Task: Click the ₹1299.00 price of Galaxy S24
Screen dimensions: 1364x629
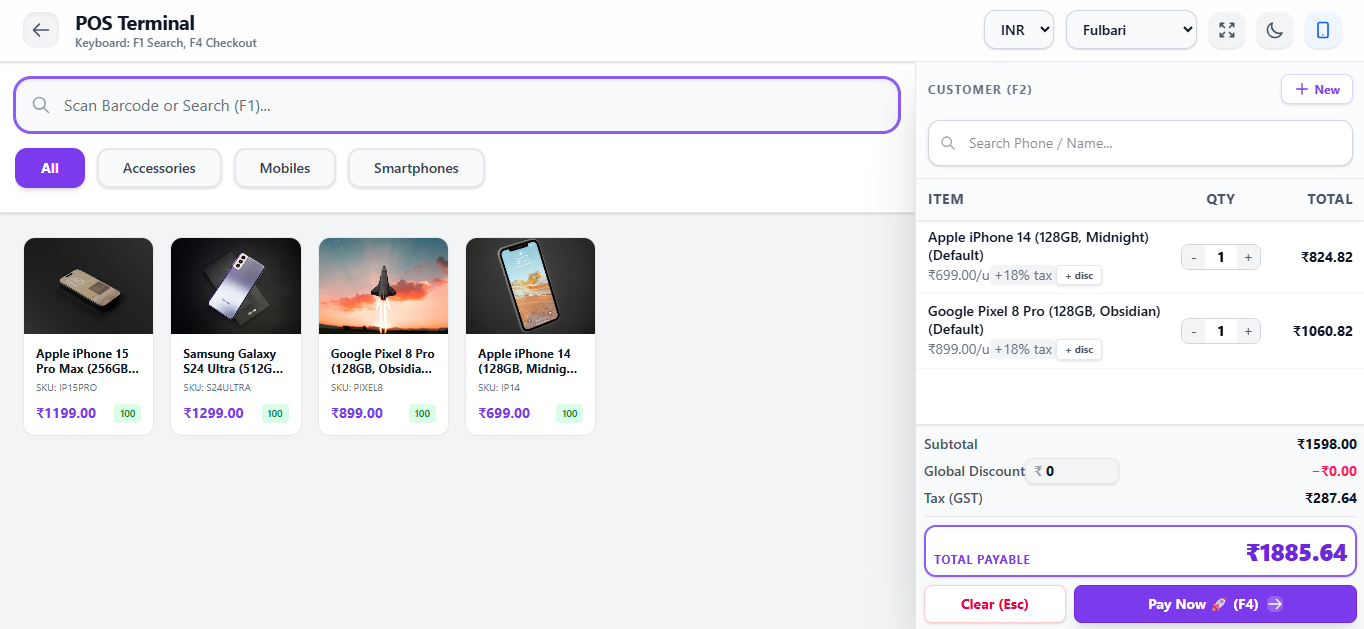Action: point(213,413)
